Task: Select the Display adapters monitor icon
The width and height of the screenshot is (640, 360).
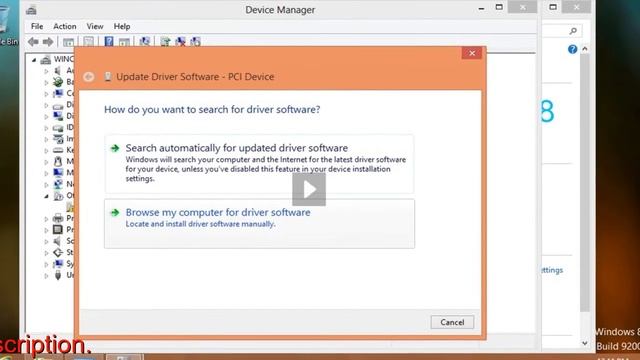Action: 58,116
